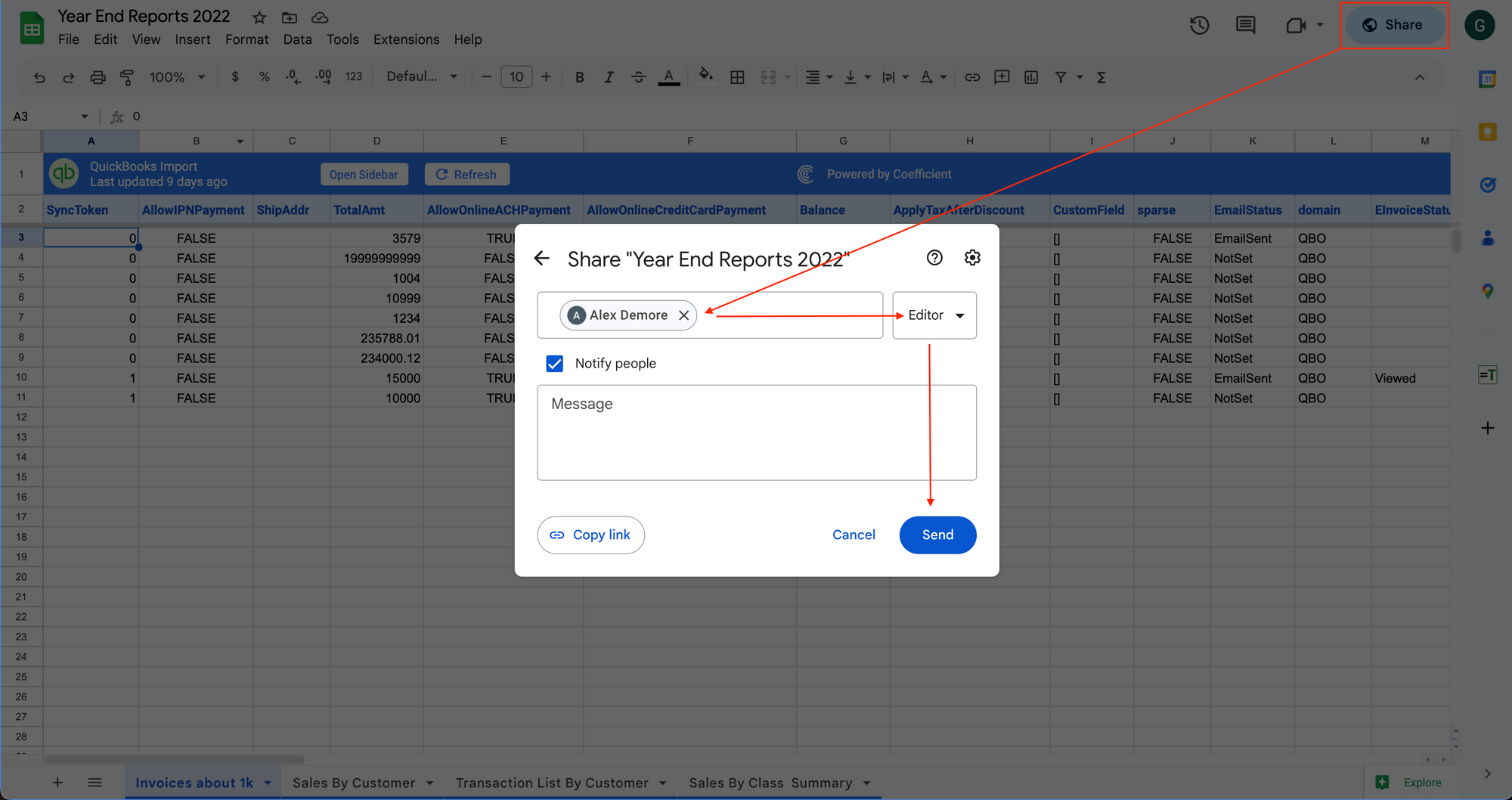Screen dimensions: 1512x800
Task: Open the Insert menu
Action: pyautogui.click(x=193, y=39)
